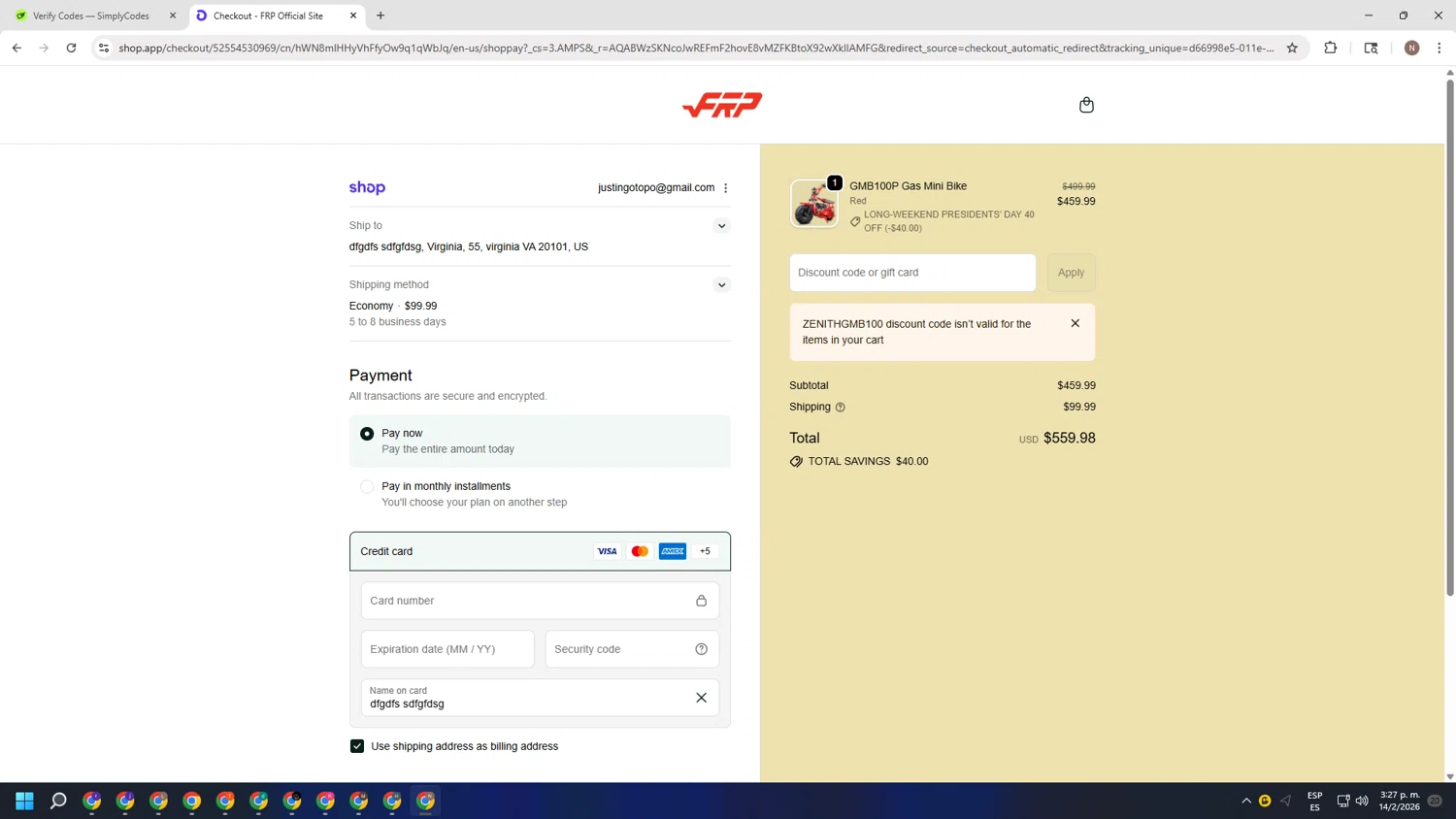Open Chrome profile avatar N
The width and height of the screenshot is (1456, 819).
1411,48
